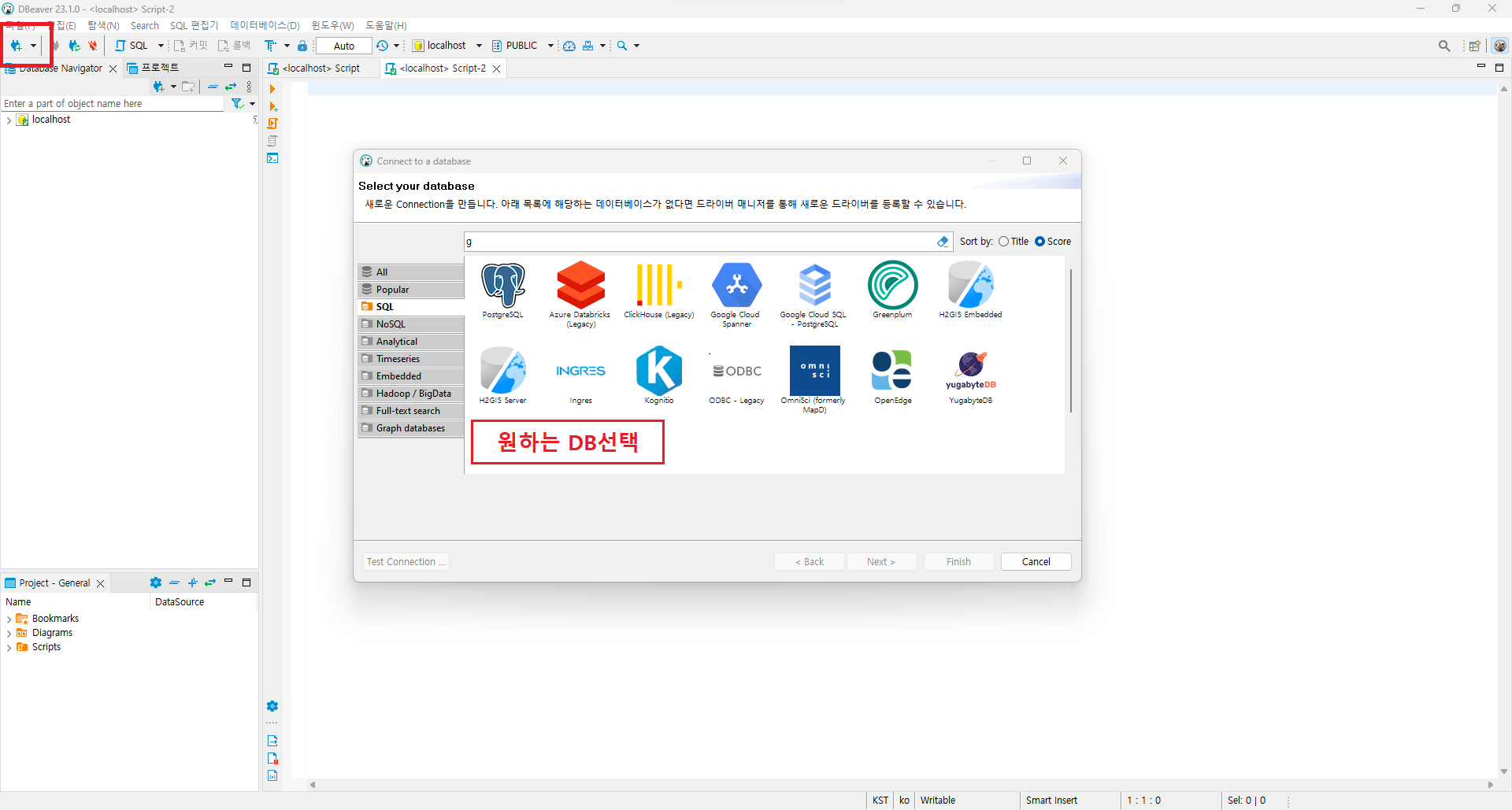This screenshot has height=810, width=1512.
Task: Click the global search magnifier at top right
Action: 1444,46
